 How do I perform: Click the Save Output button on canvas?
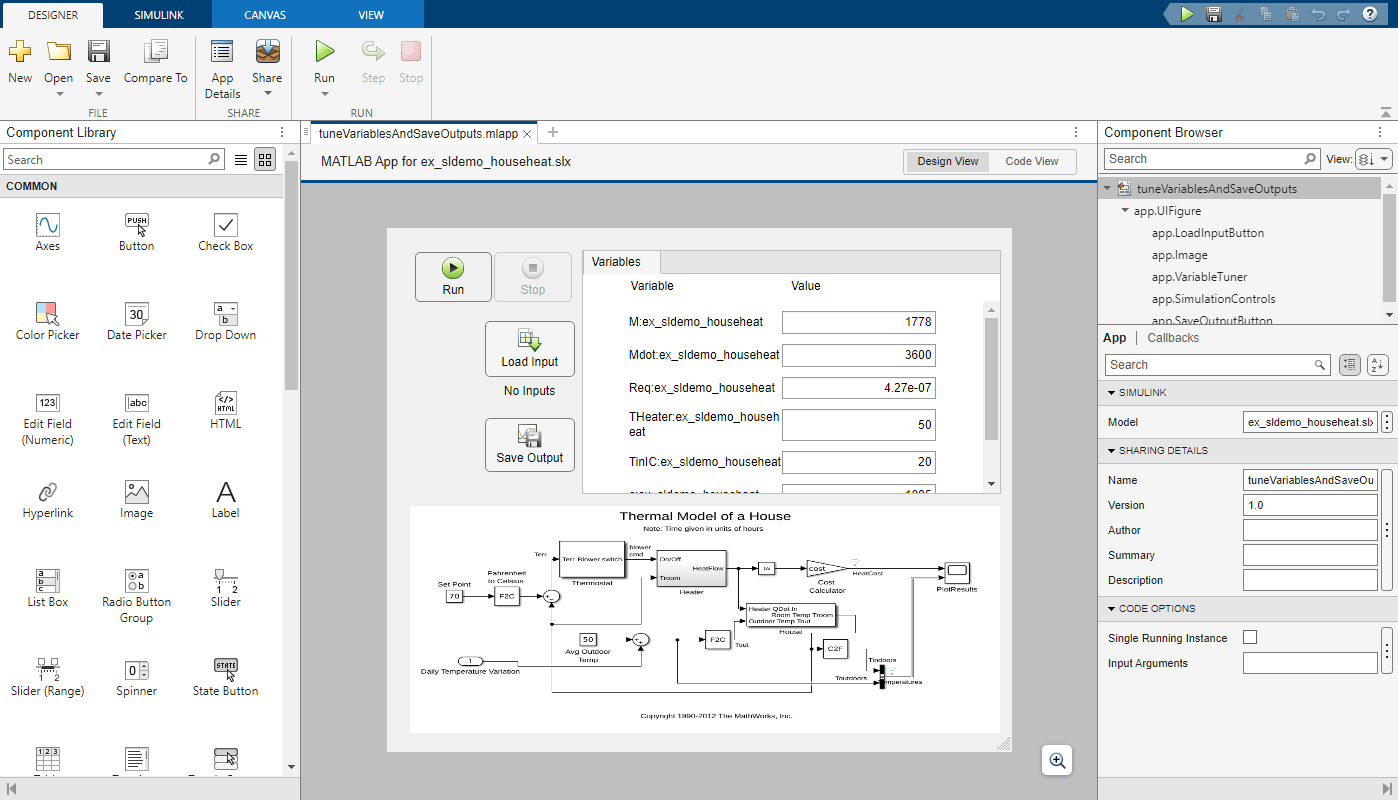pyautogui.click(x=530, y=444)
